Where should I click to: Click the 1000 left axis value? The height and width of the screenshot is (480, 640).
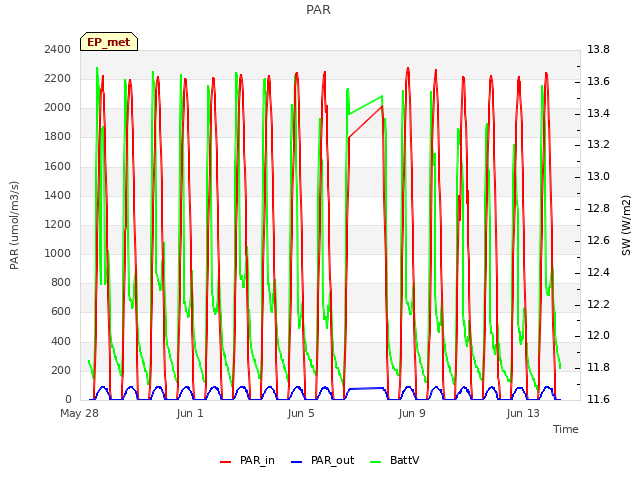click(58, 253)
